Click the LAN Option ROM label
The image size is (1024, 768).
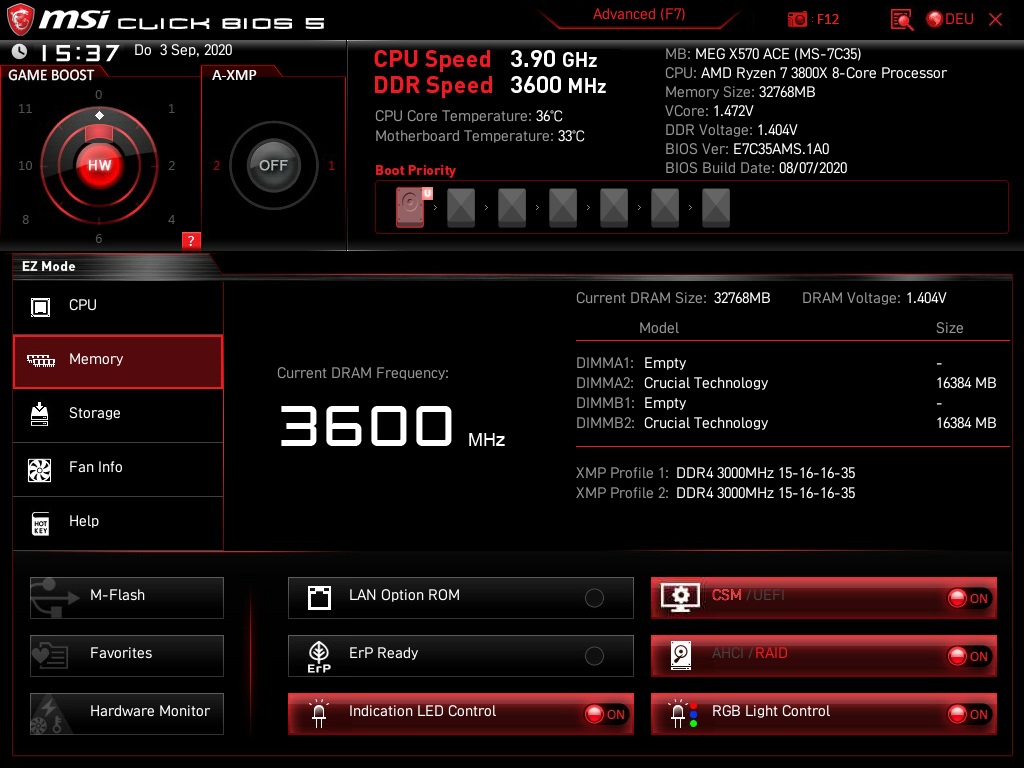(404, 595)
